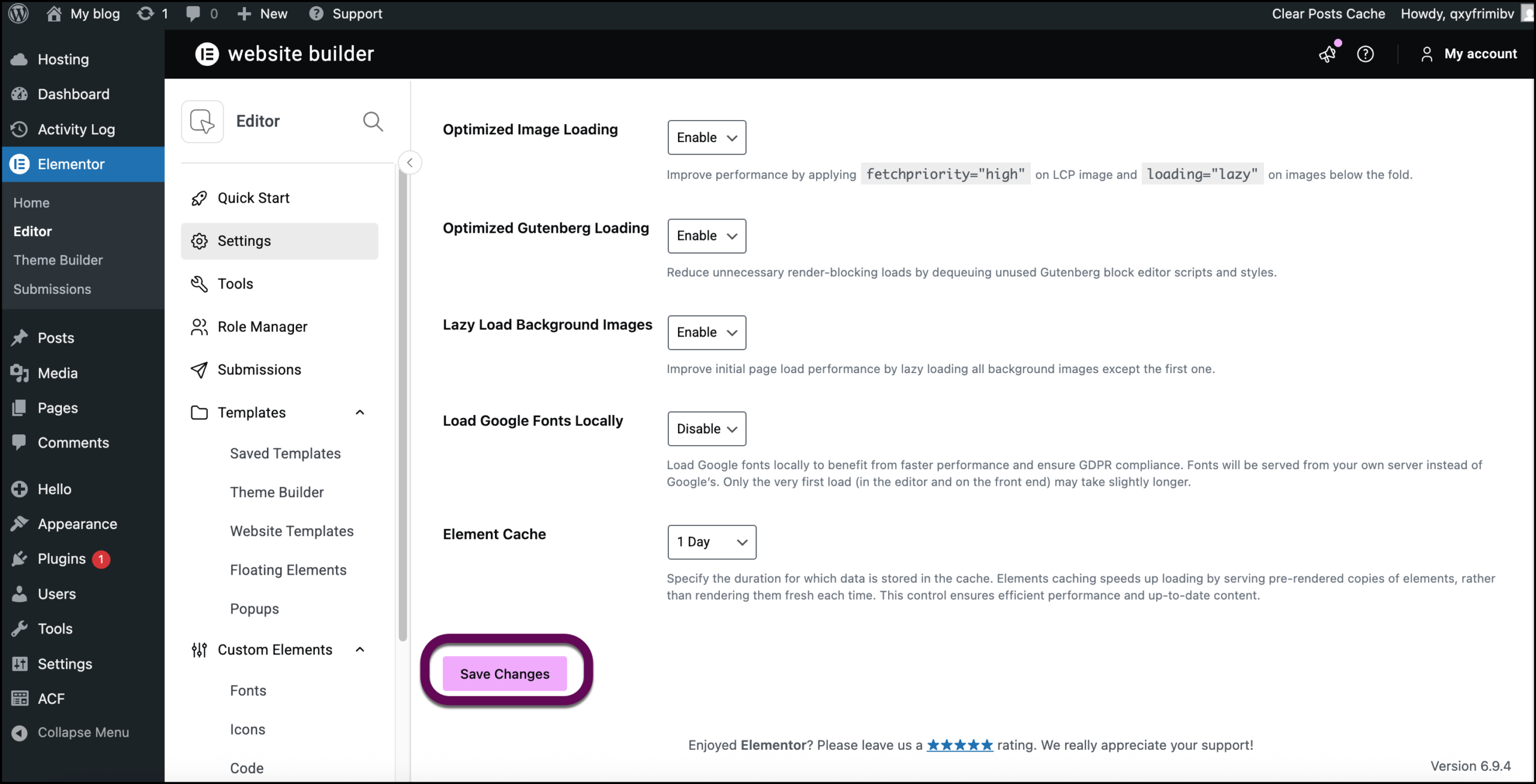Collapse the Custom Elements section

pos(359,649)
